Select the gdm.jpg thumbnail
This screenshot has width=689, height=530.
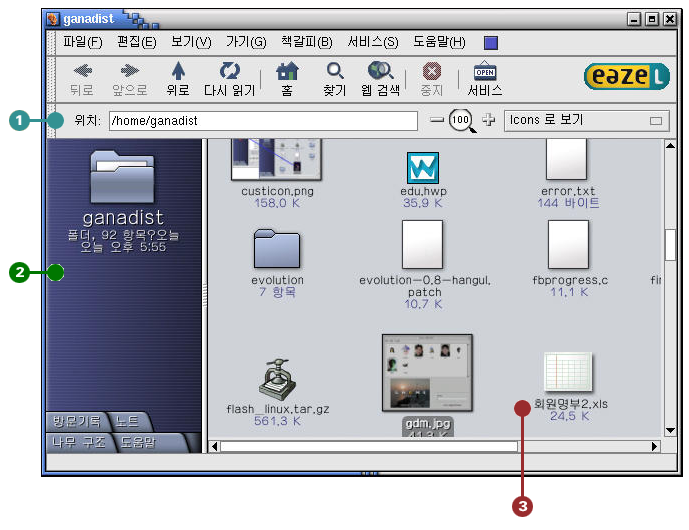[x=428, y=373]
